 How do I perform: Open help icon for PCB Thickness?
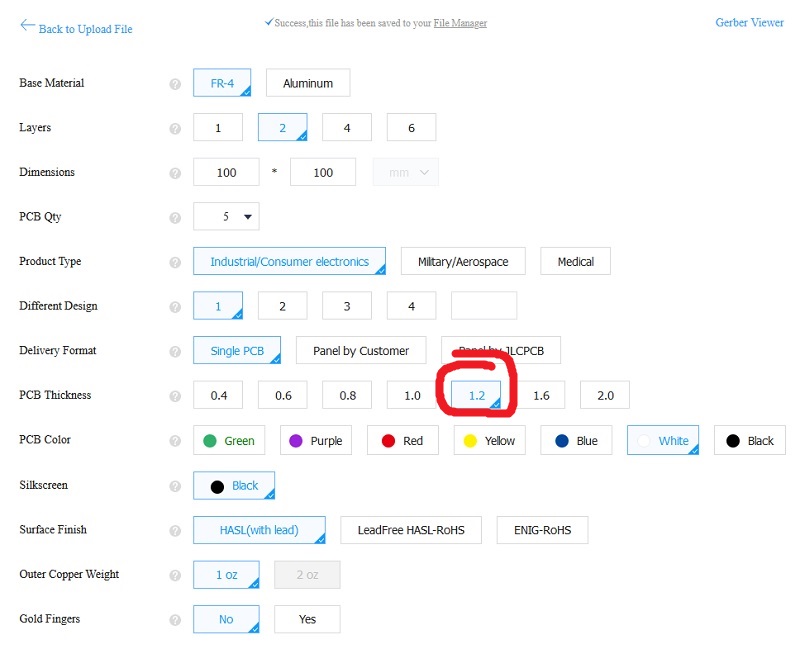point(175,396)
